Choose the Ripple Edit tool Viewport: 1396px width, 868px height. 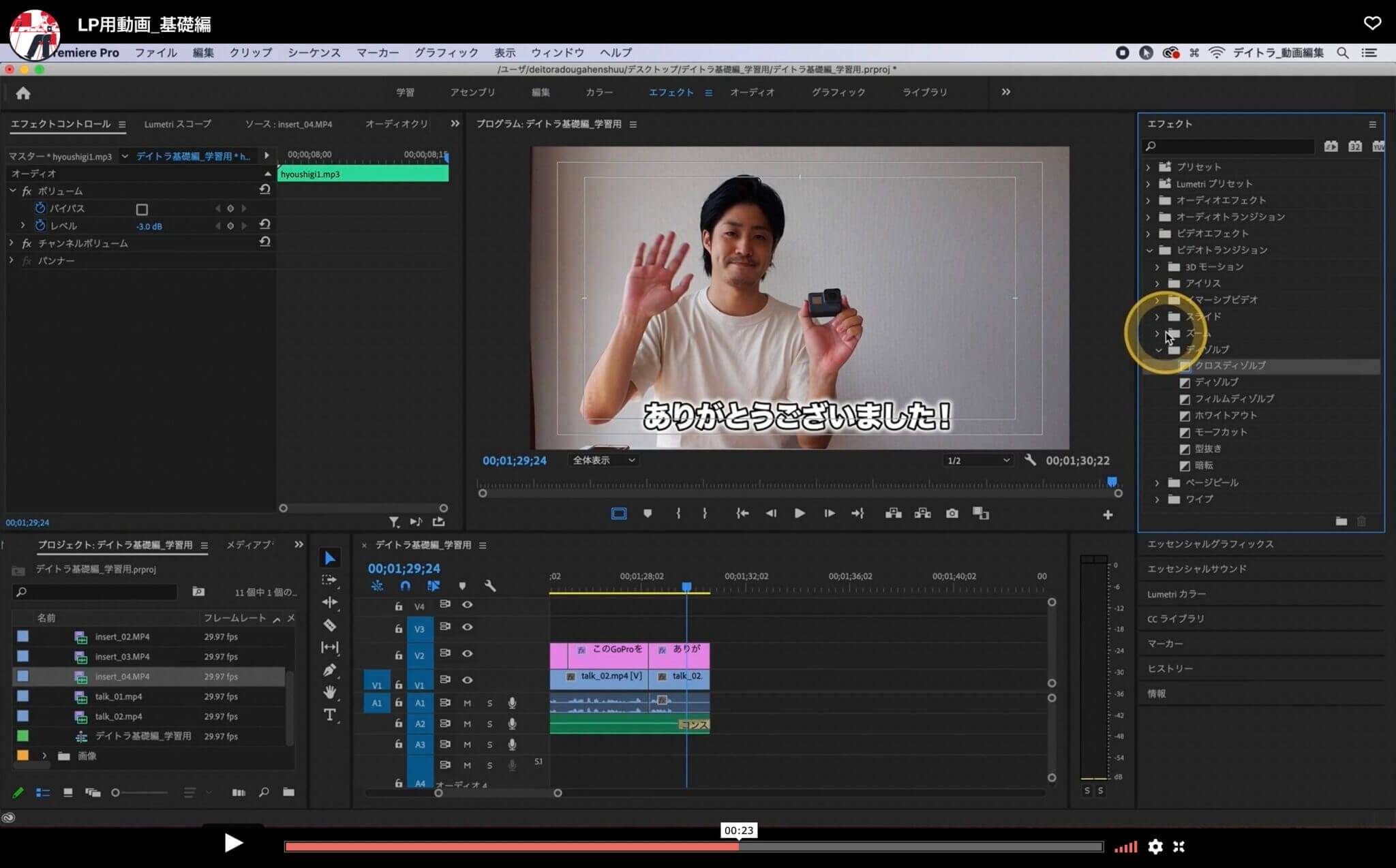coord(330,602)
